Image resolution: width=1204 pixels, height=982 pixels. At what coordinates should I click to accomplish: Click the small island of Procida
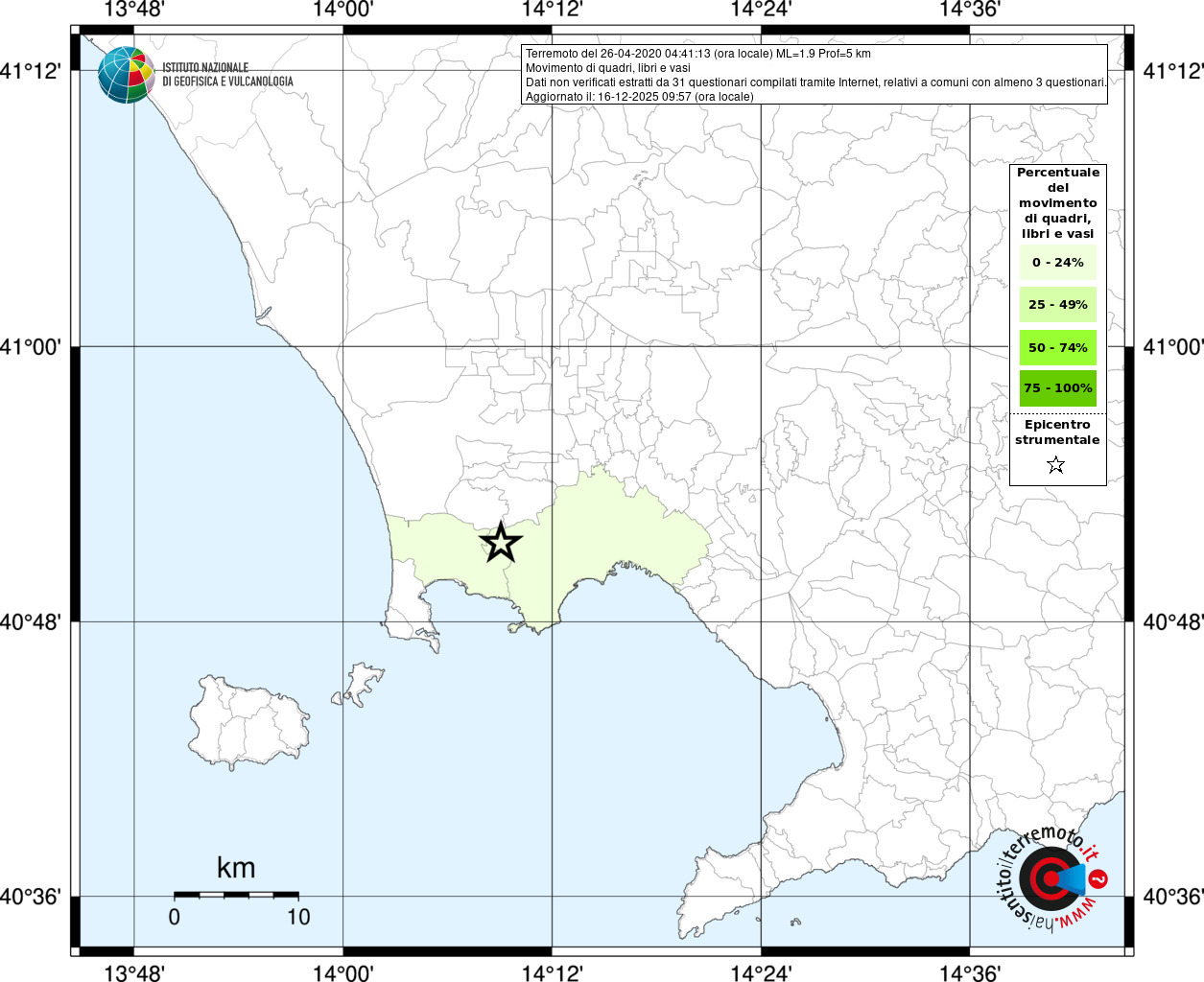[x=362, y=684]
